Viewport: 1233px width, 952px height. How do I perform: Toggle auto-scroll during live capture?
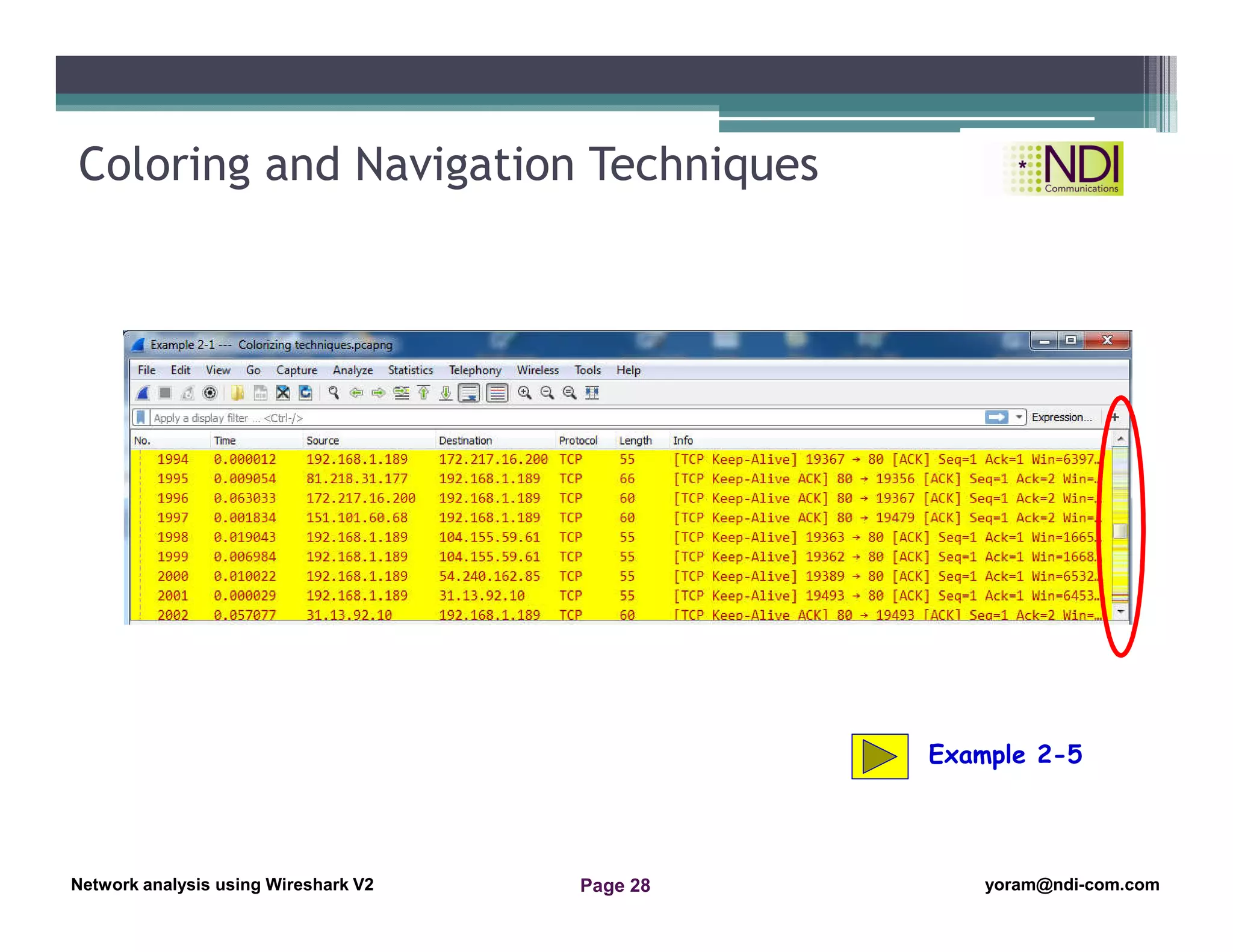[x=469, y=393]
